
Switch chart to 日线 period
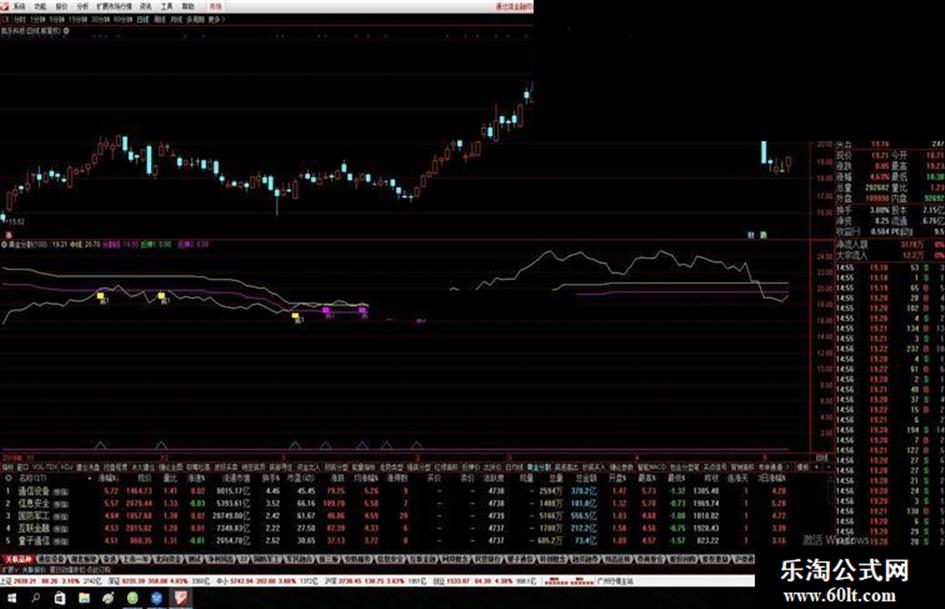[143, 19]
